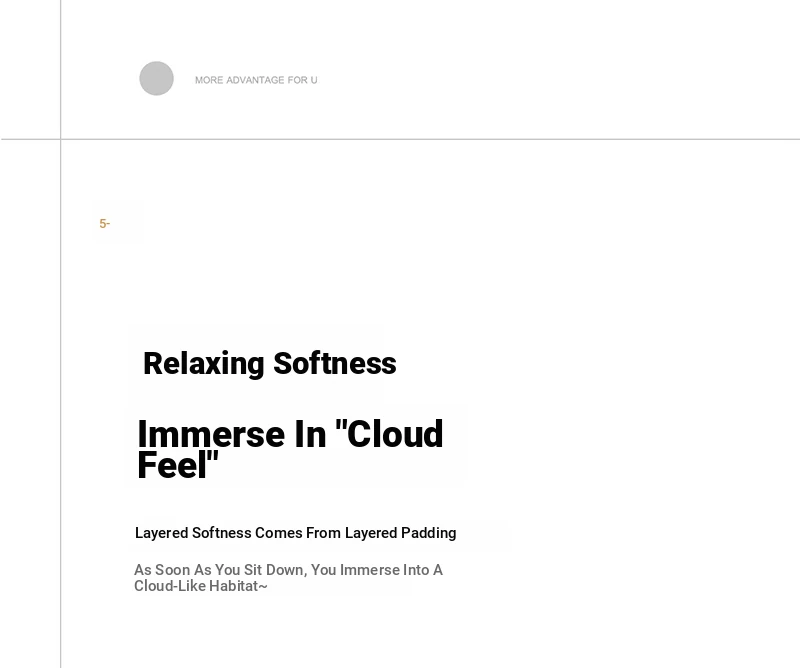The height and width of the screenshot is (668, 800).
Task: Click the gray circle avatar icon
Action: tap(157, 79)
